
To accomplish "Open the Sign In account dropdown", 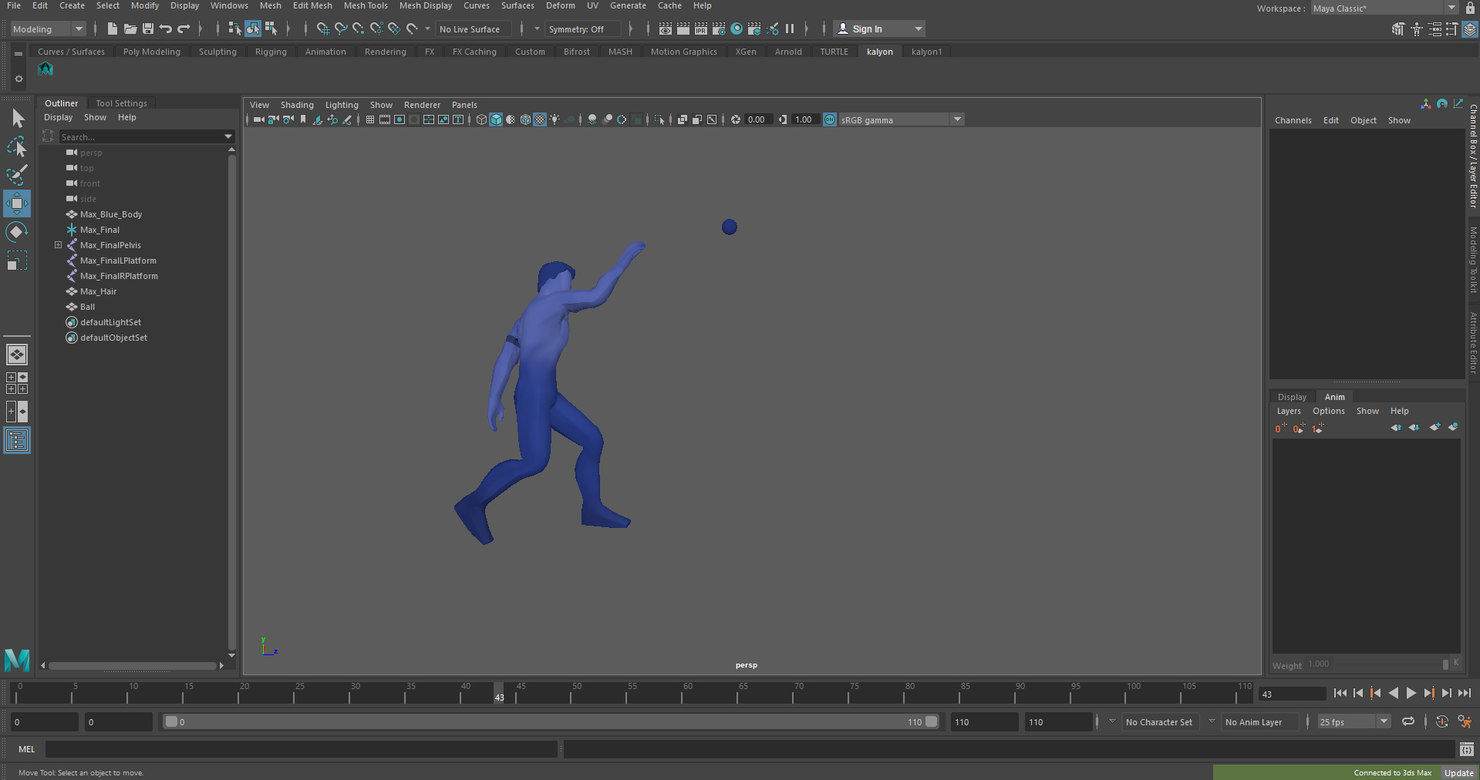I will pos(879,29).
